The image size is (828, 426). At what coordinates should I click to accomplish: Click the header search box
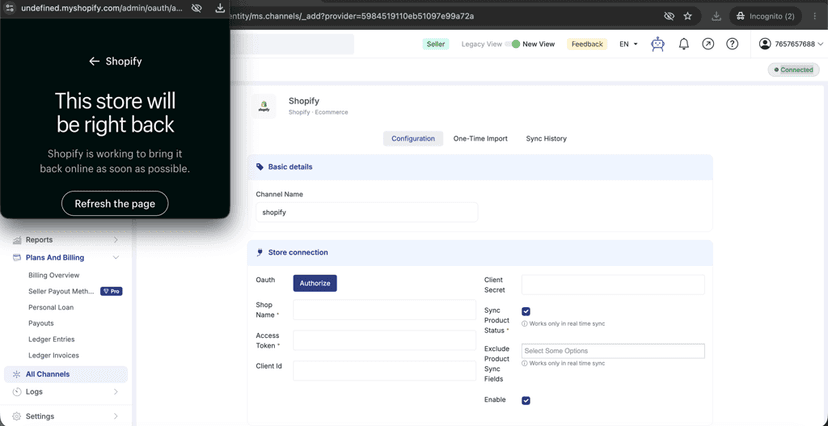pyautogui.click(x=292, y=44)
